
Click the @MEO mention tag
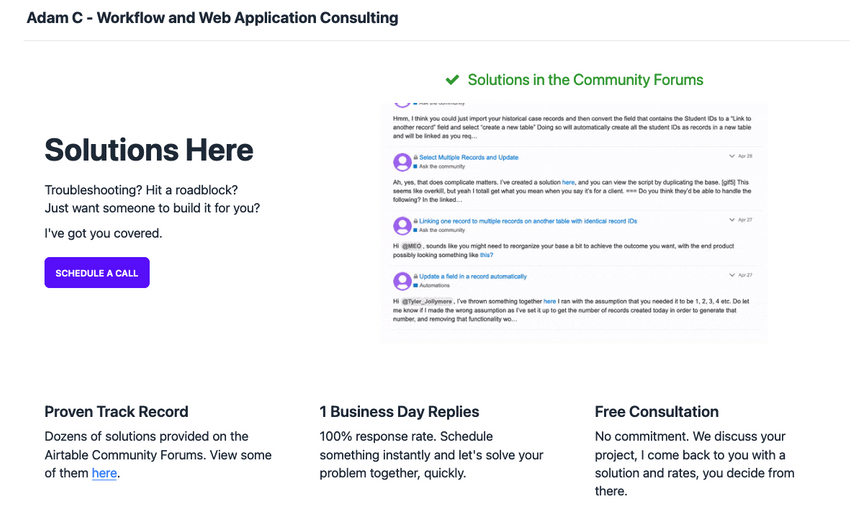414,245
